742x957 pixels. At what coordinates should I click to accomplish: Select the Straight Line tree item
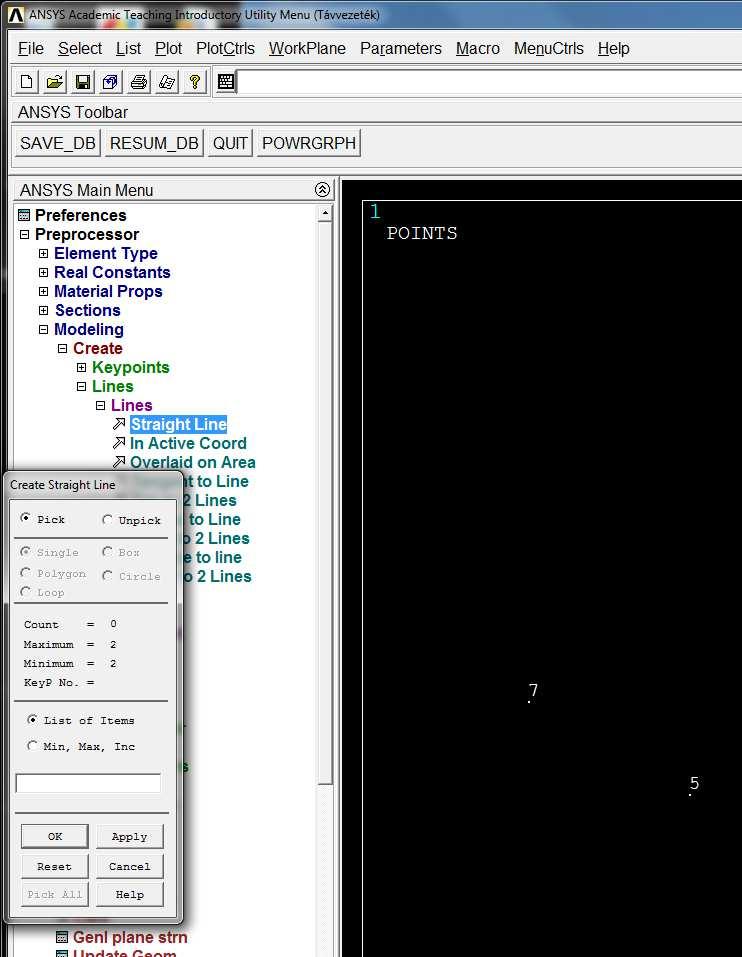178,424
